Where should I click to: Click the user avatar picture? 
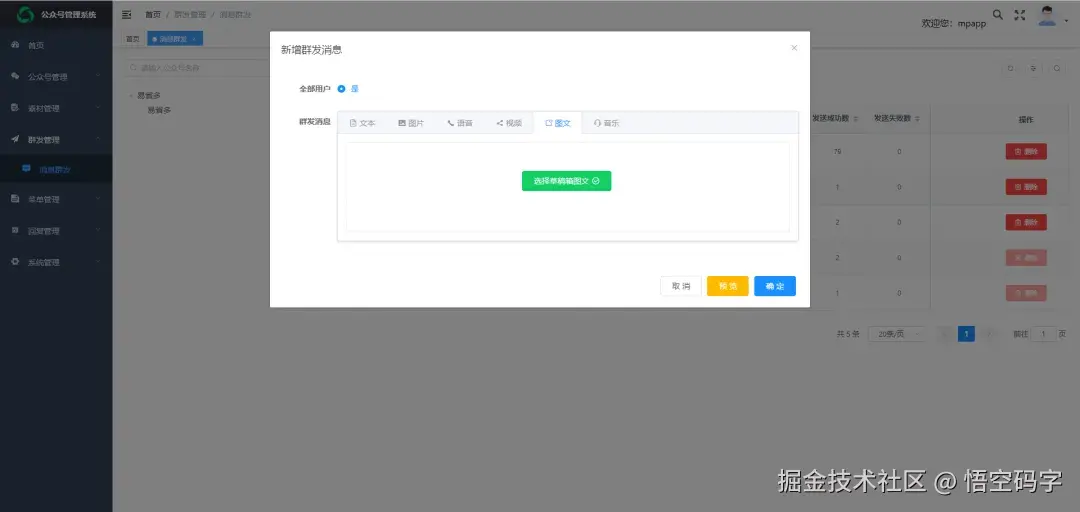coord(1047,16)
